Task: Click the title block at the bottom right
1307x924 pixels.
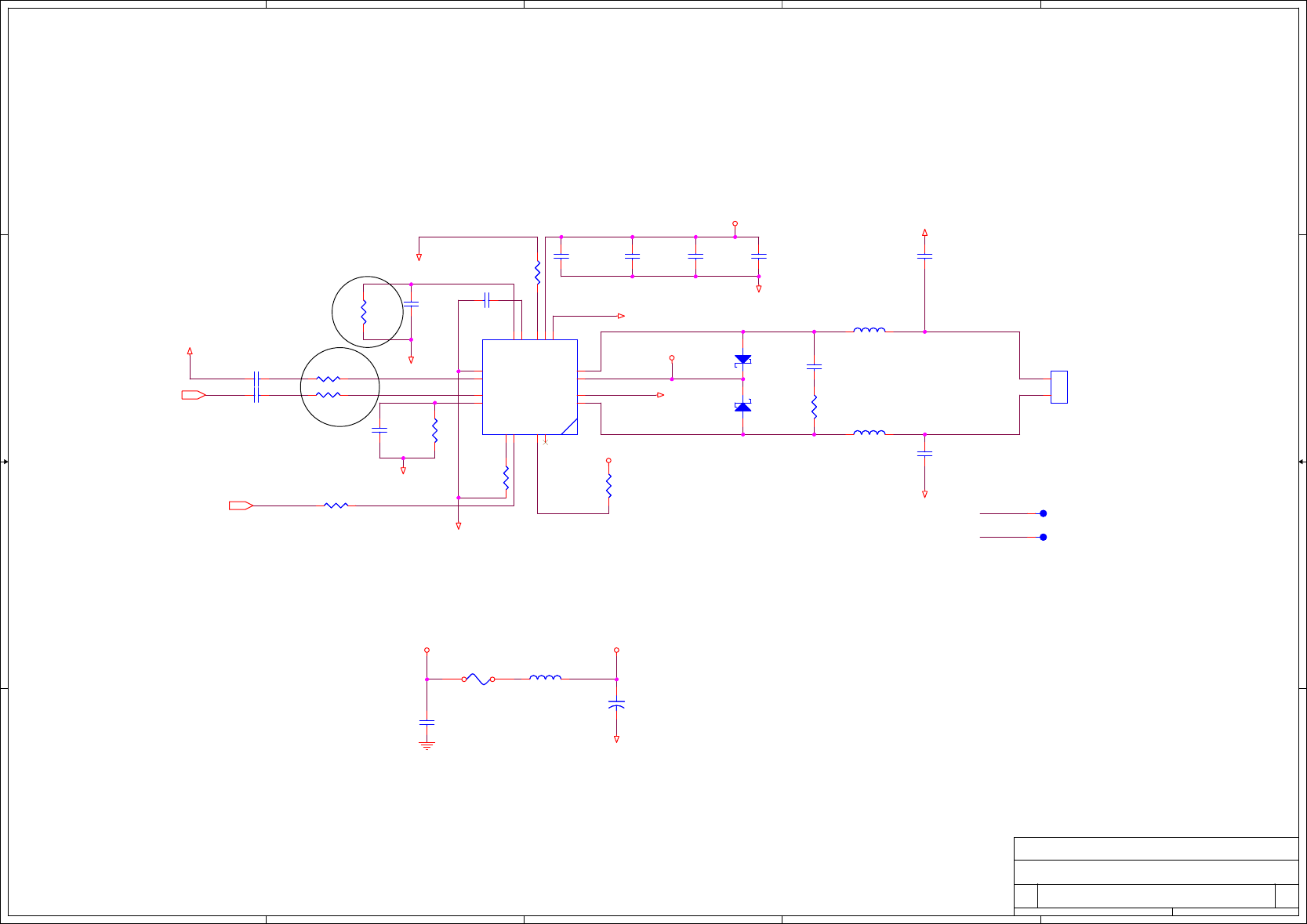Action: click(x=1156, y=875)
